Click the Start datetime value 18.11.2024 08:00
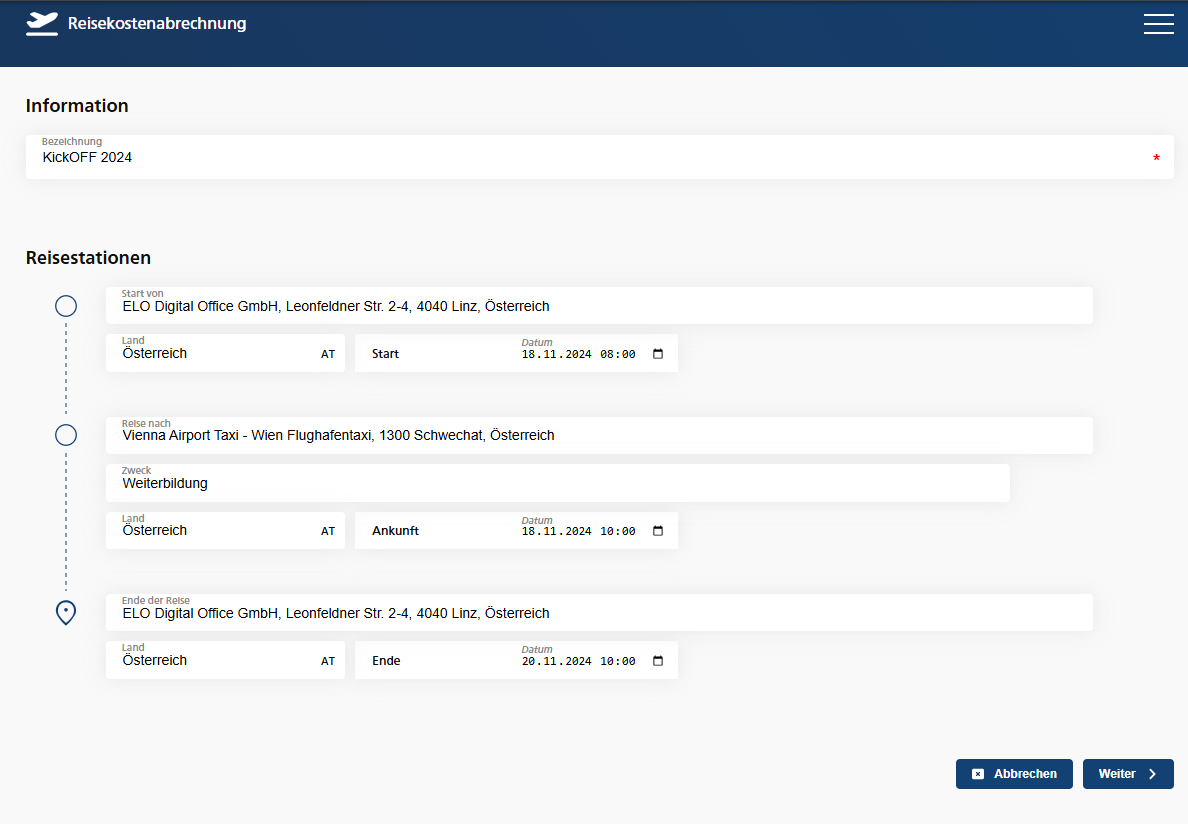 coord(578,354)
